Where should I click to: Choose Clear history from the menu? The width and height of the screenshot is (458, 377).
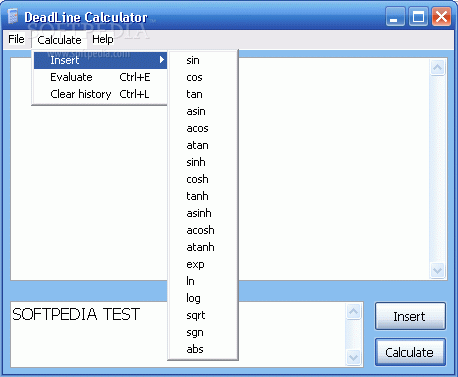point(100,94)
